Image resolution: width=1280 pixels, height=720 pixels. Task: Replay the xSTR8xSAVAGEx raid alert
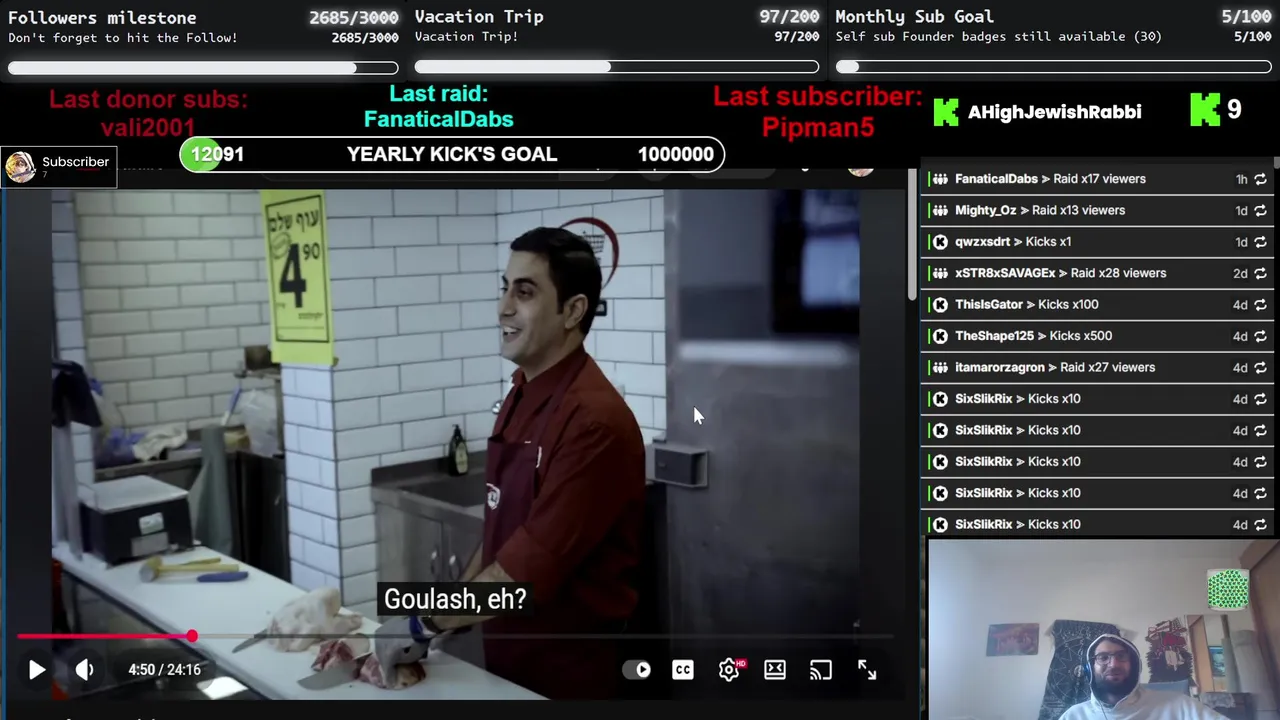tap(1260, 273)
